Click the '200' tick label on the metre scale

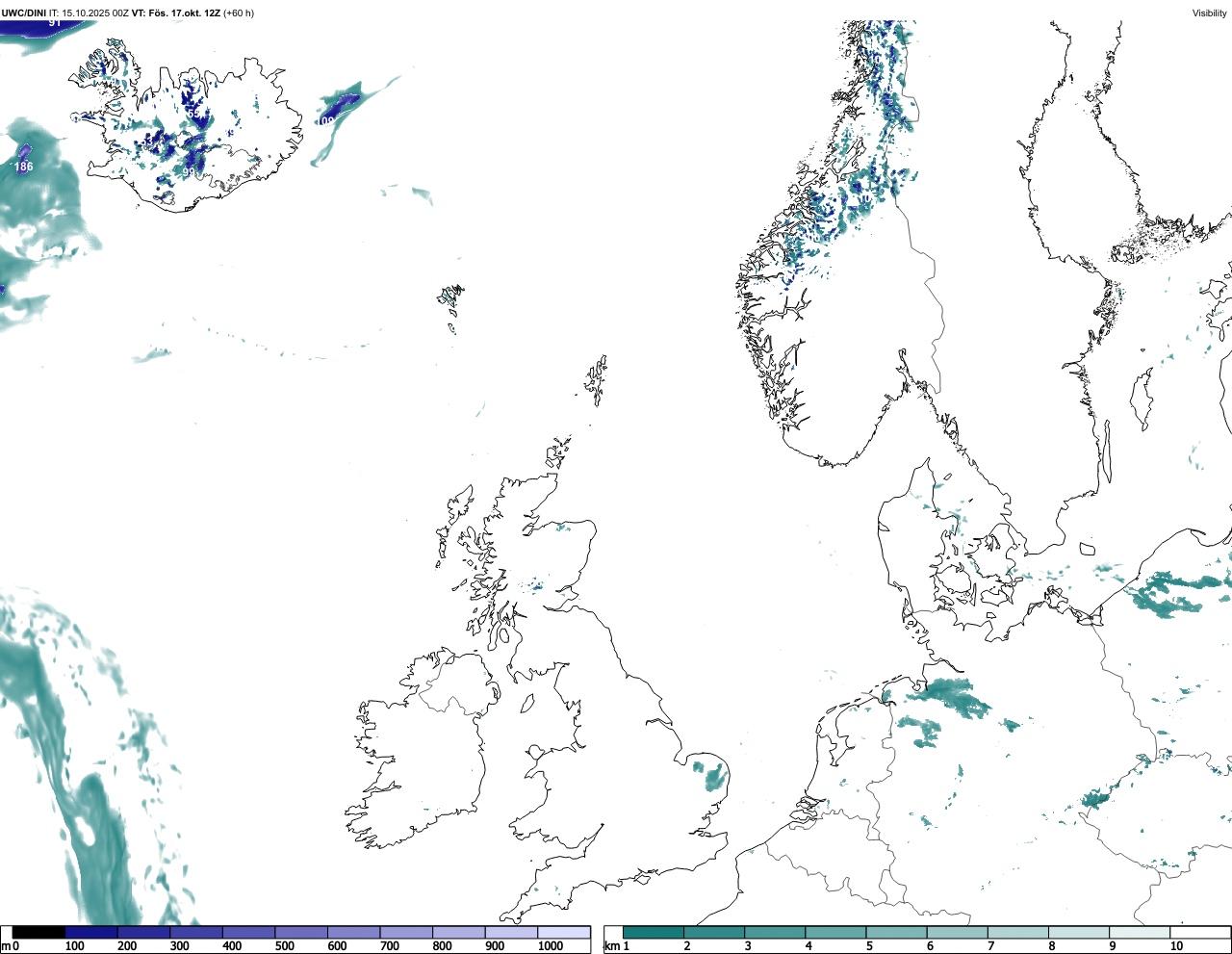coord(127,945)
